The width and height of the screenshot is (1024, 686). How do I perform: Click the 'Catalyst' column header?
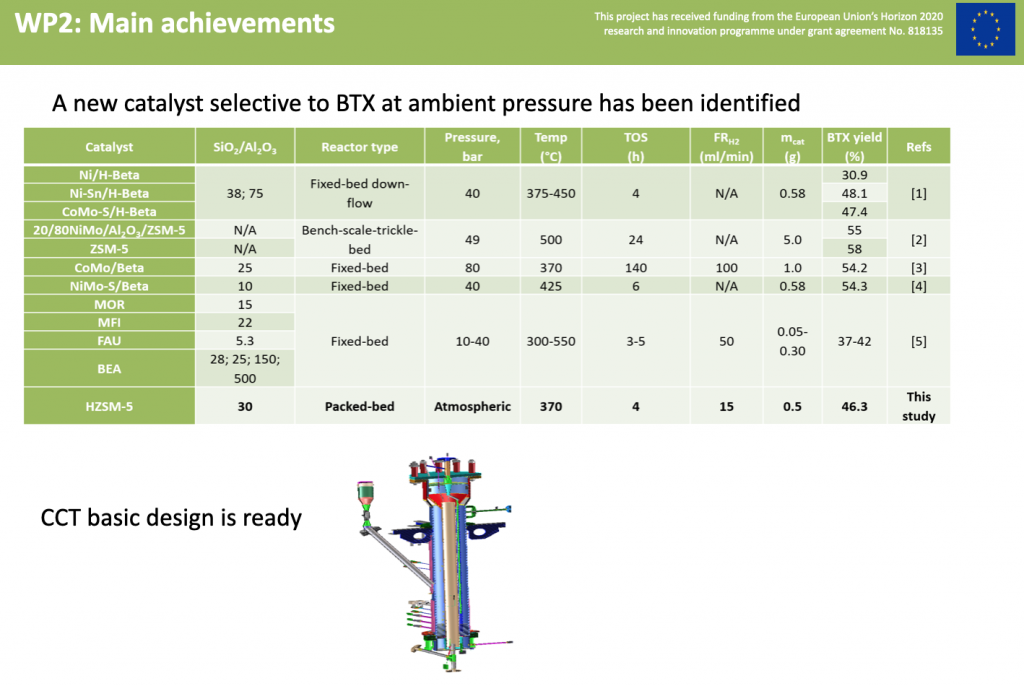[109, 146]
